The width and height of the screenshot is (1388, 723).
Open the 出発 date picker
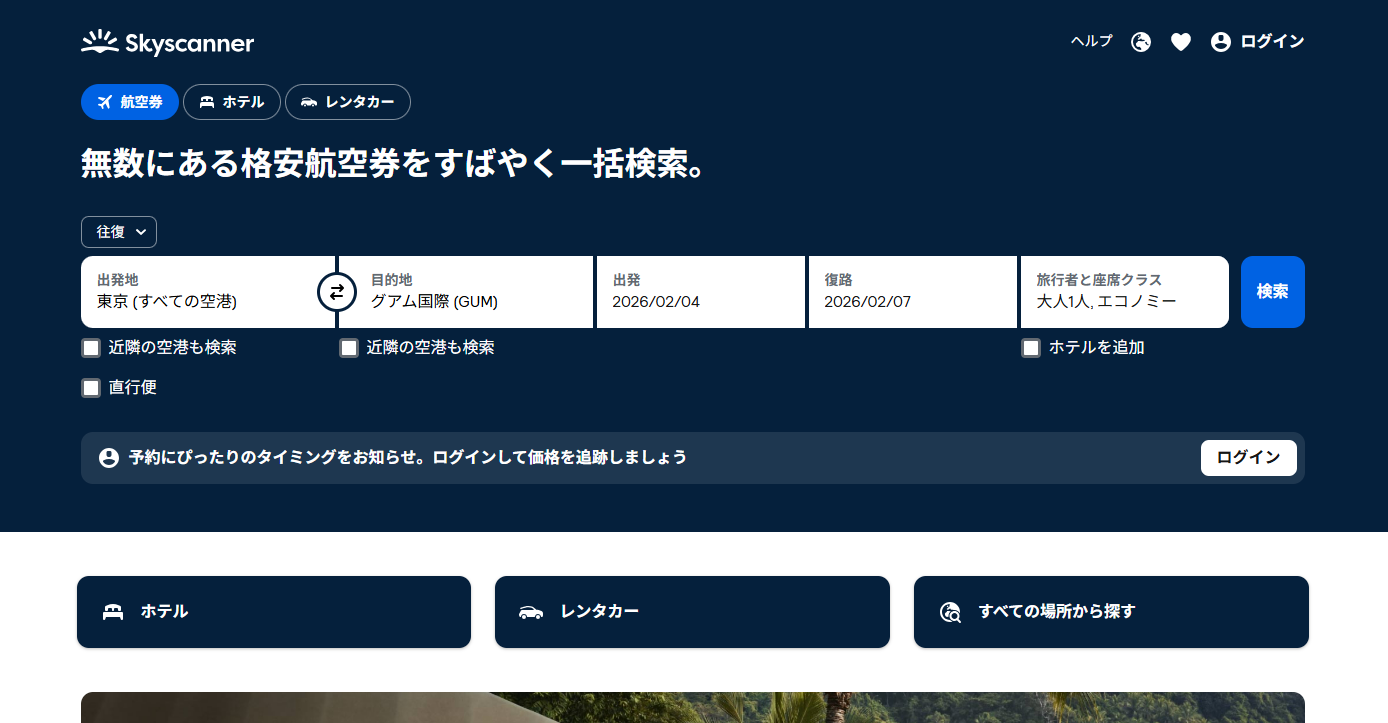700,292
